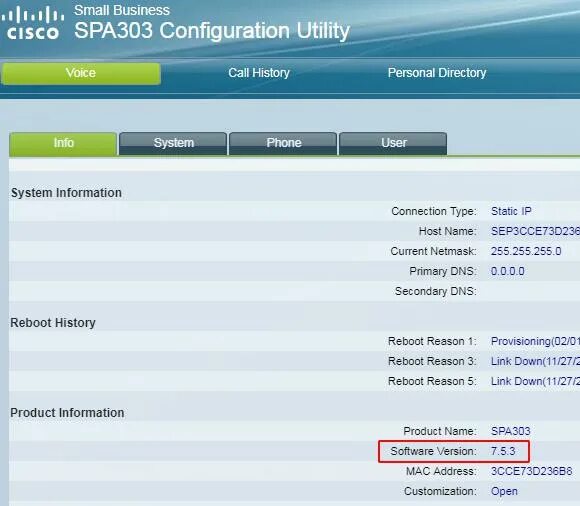
Task: Click the Software Version value 7.5.3
Action: (x=503, y=451)
